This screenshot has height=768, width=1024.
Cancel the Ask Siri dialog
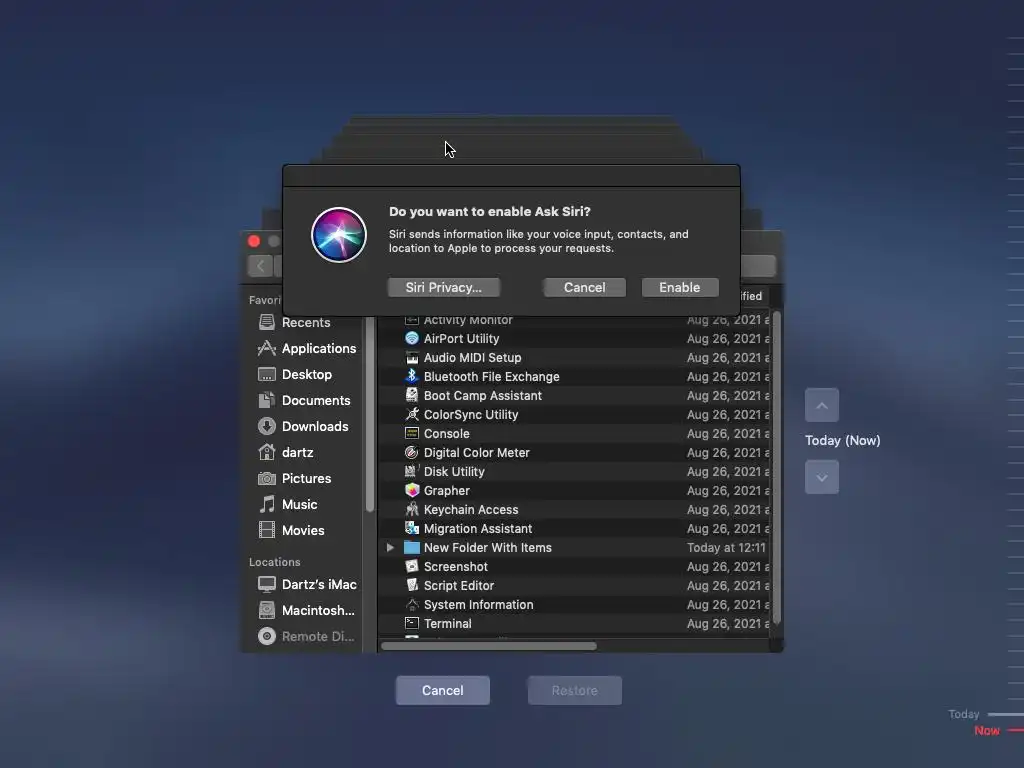tap(584, 287)
